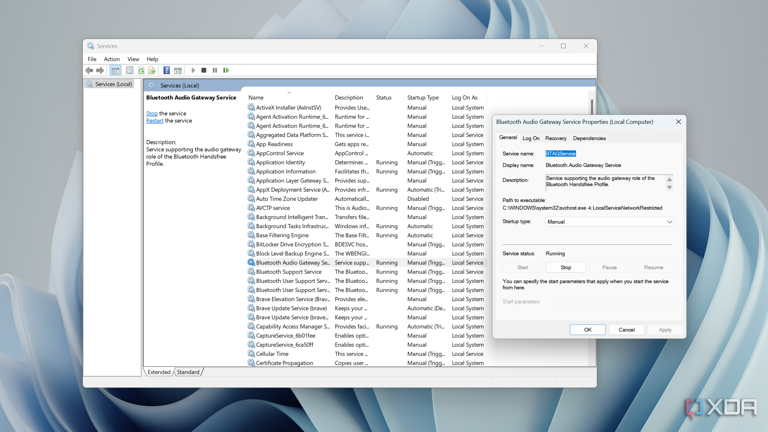Click the gear icon beside Application Identity
768x432 pixels.
[251, 162]
